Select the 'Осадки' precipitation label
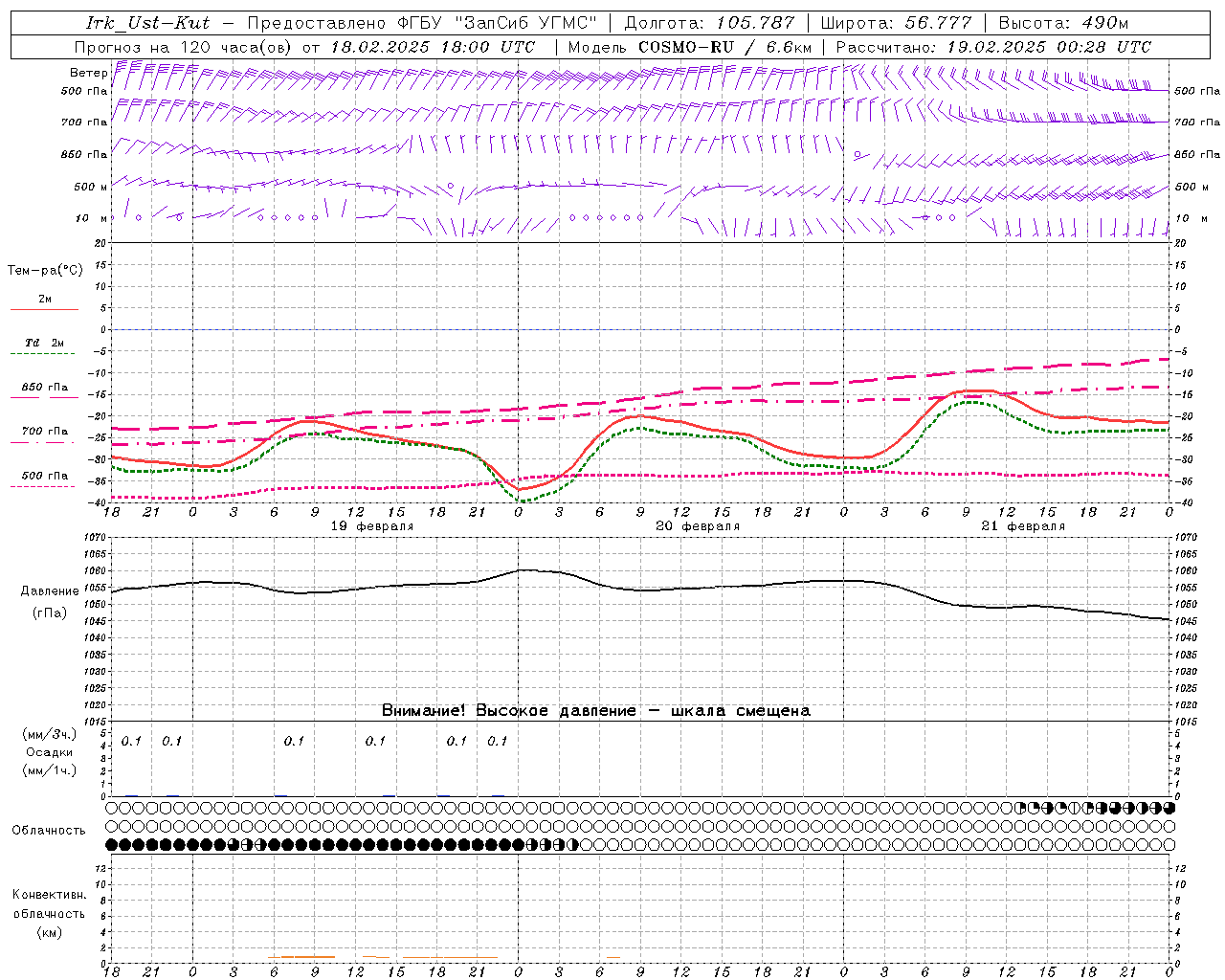Viewport: 1225px width, 980px height. tap(50, 753)
